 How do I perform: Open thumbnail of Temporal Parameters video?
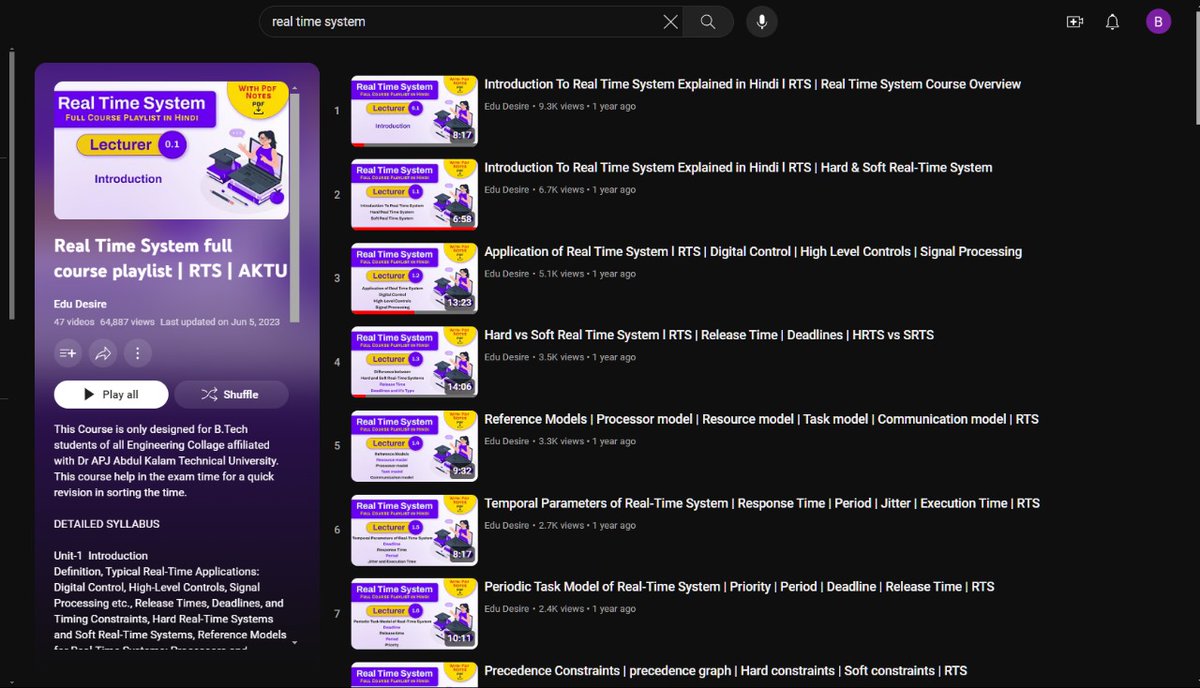pos(414,529)
